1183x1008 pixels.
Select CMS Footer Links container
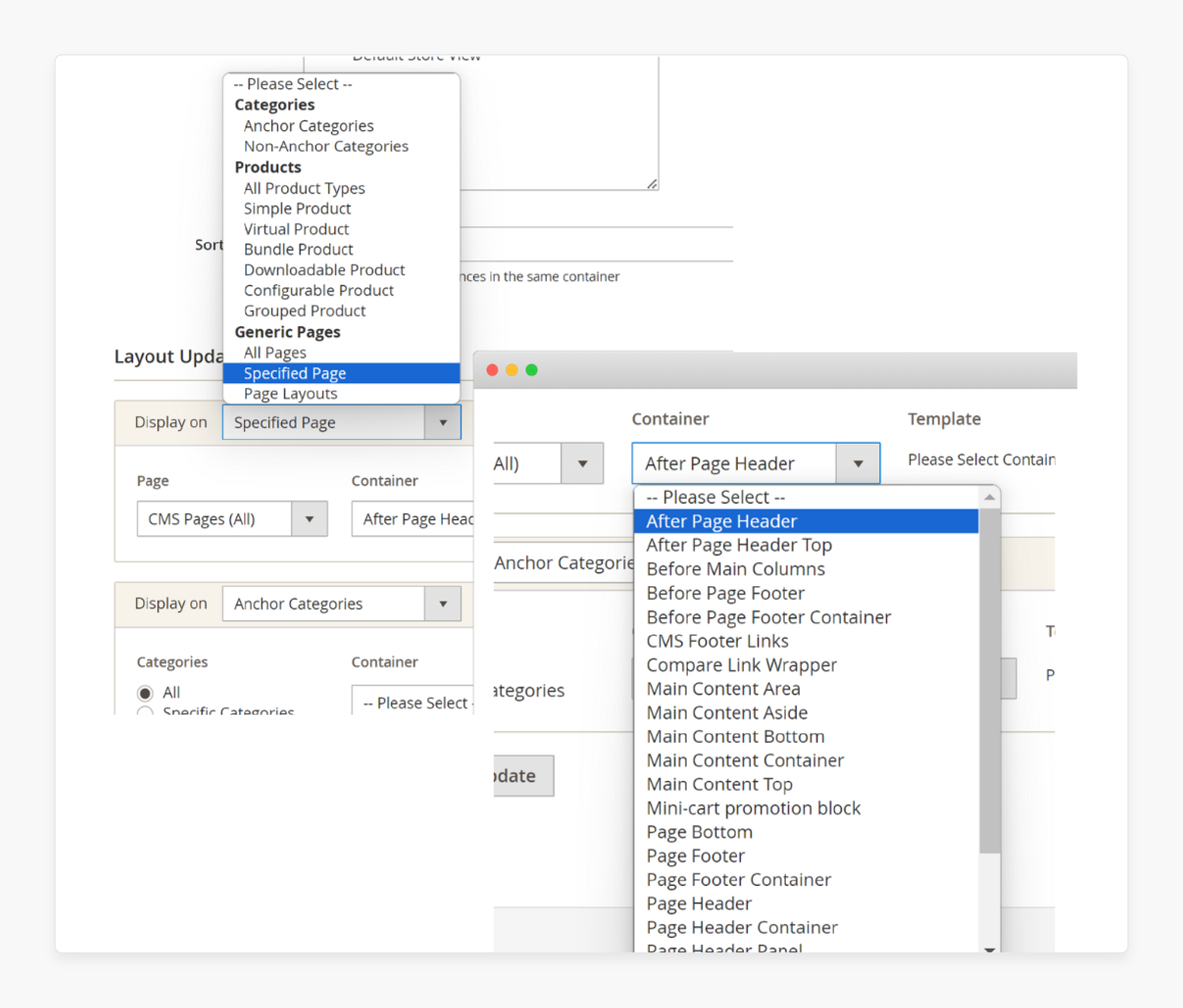click(806, 641)
